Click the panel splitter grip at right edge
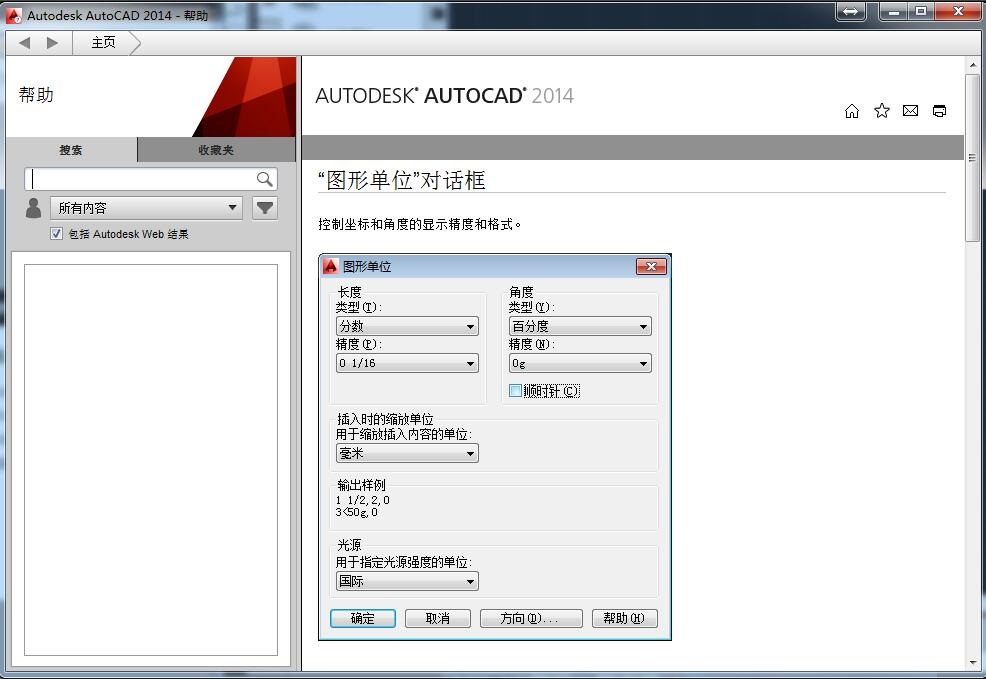This screenshot has width=986, height=679. click(972, 157)
